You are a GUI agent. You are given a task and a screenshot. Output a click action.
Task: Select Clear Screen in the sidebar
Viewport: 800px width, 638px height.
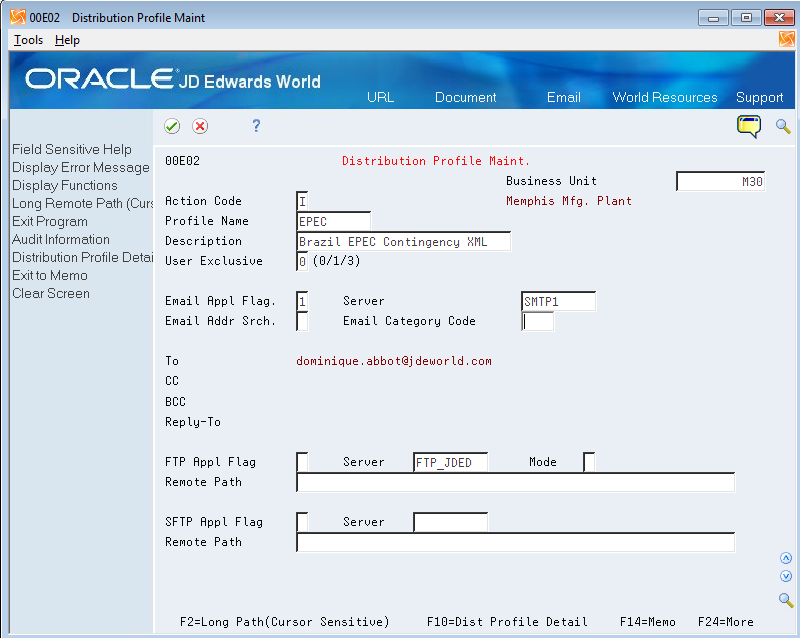click(51, 293)
